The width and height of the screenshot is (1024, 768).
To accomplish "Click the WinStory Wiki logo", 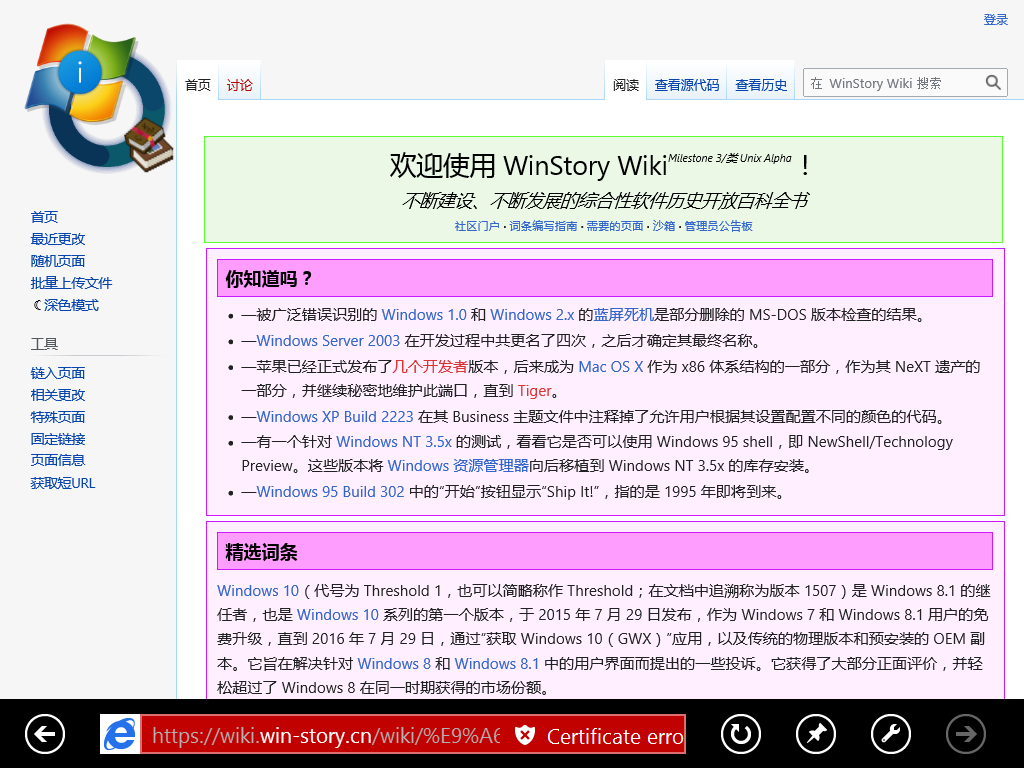I will point(99,98).
